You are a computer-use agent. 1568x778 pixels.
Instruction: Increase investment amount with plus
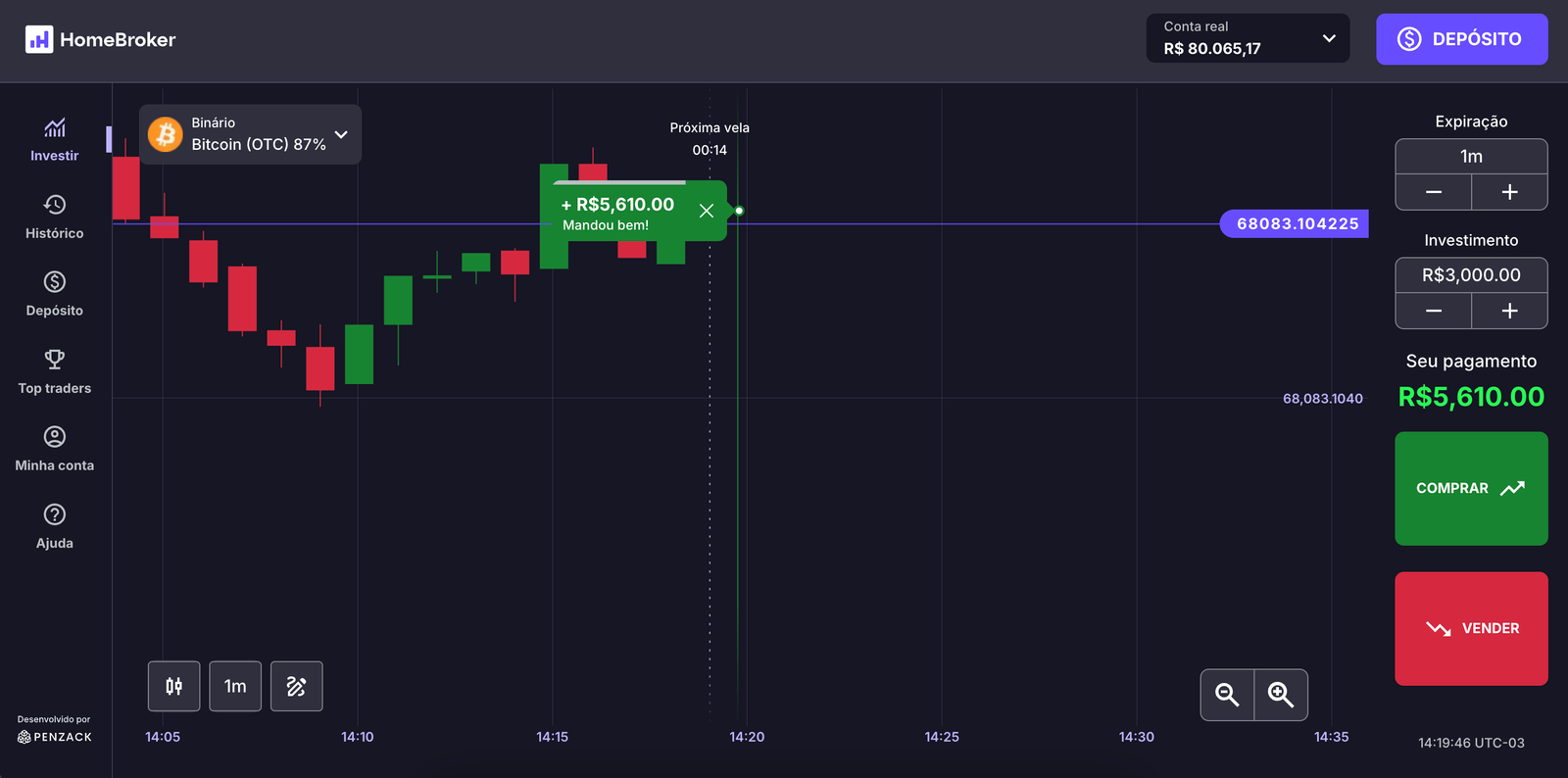coord(1509,311)
